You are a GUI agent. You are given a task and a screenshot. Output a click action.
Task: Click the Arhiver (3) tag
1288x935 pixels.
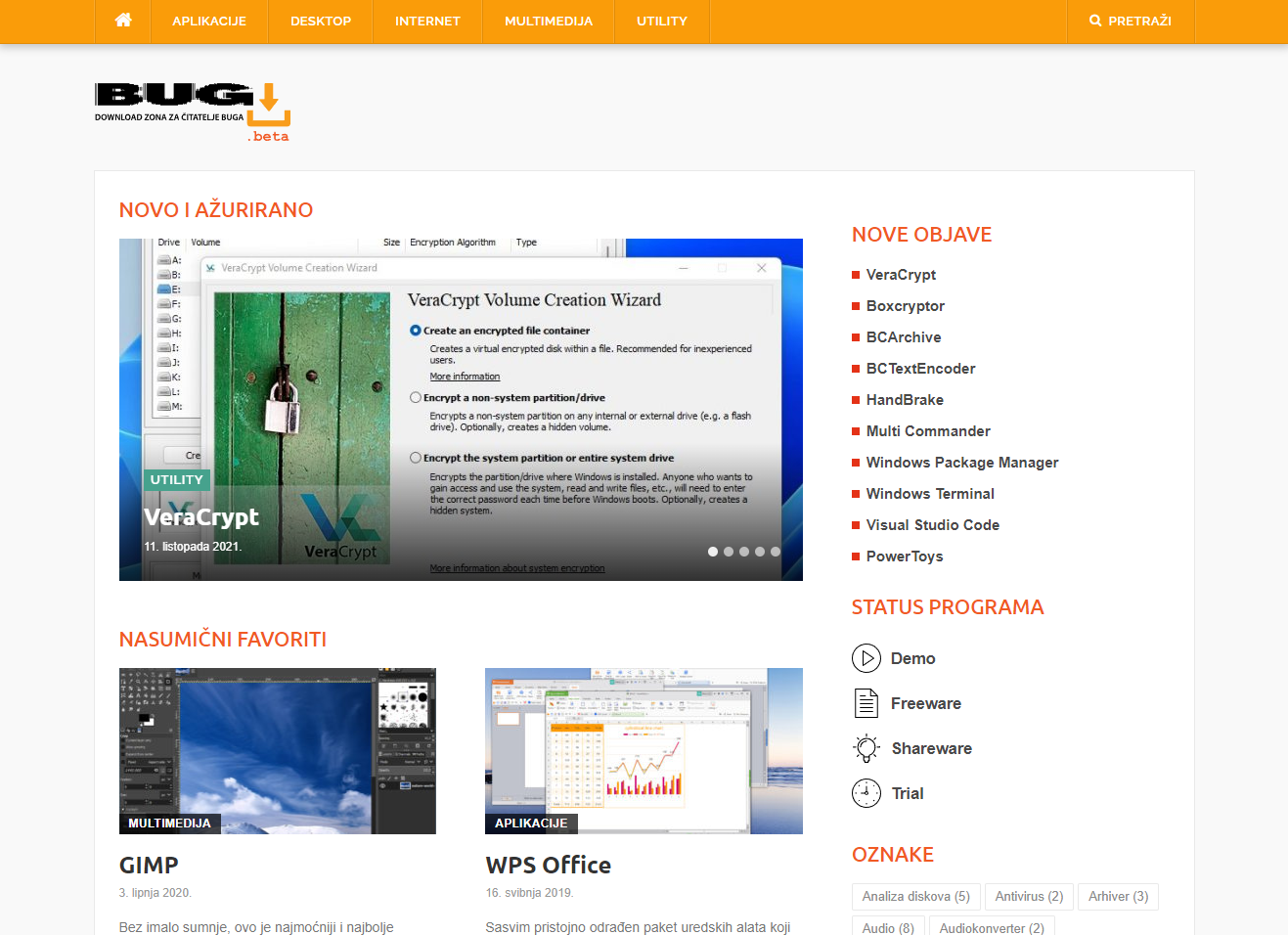tap(1118, 897)
